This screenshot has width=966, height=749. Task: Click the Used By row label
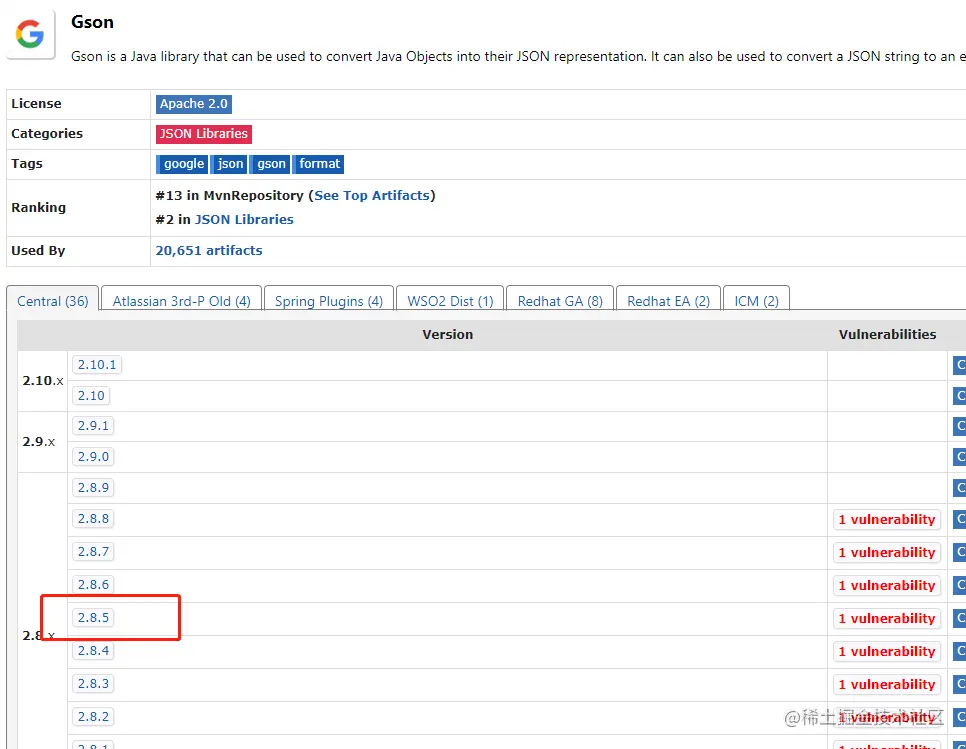38,251
